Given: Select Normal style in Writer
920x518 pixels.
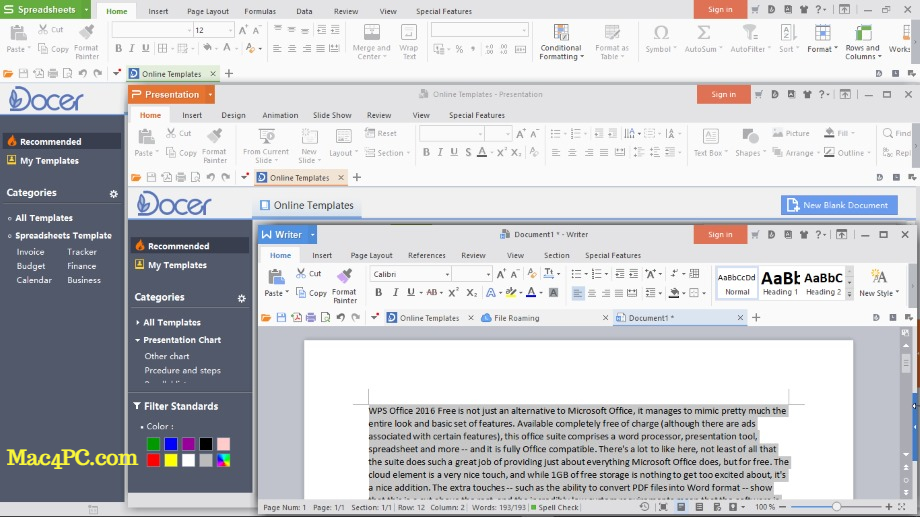Looking at the screenshot, I should coord(737,283).
